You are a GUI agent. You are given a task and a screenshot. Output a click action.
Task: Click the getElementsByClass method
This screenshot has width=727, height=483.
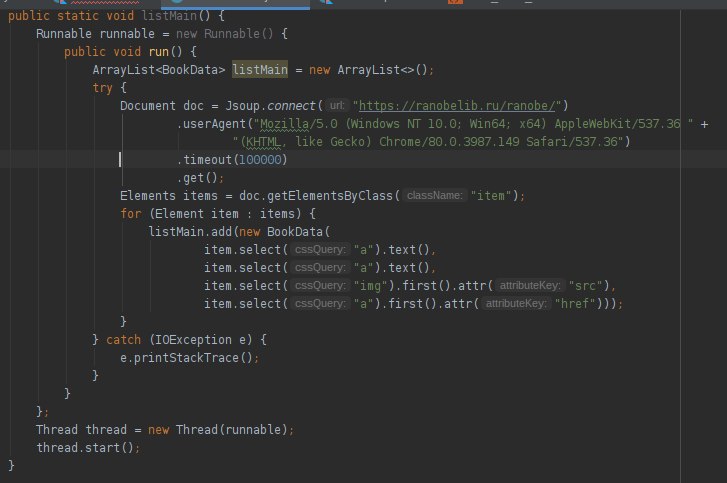tap(330, 196)
